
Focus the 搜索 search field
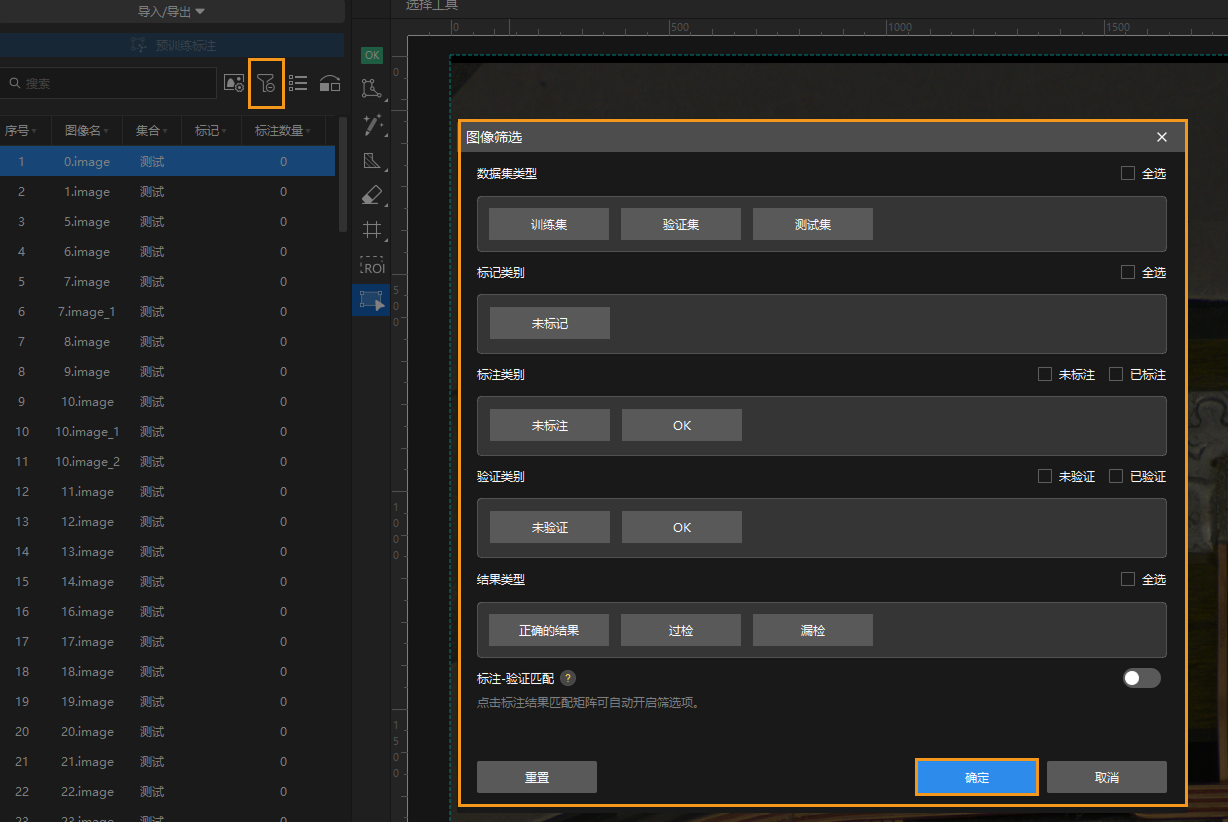pyautogui.click(x=109, y=83)
